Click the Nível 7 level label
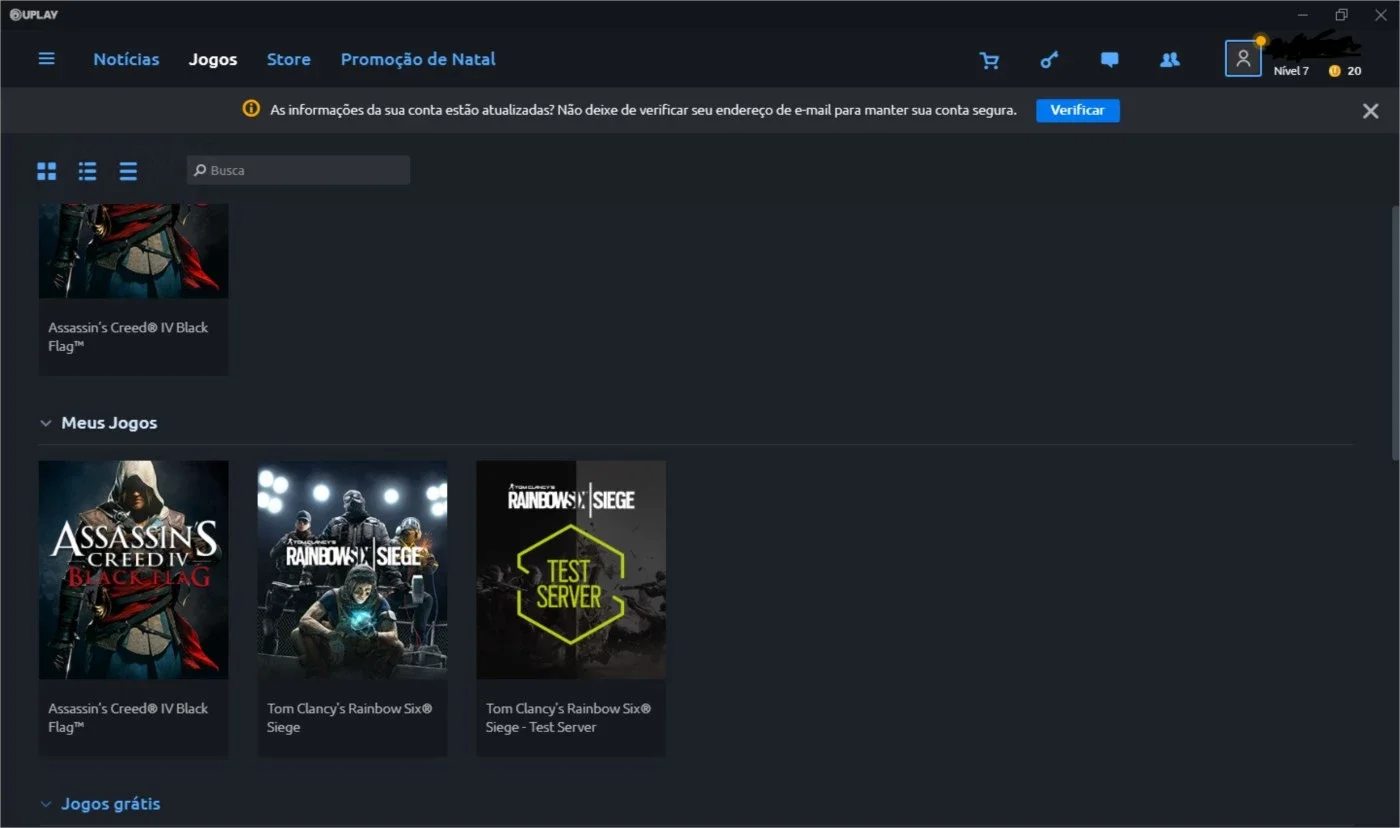This screenshot has height=828, width=1400. pyautogui.click(x=1291, y=71)
